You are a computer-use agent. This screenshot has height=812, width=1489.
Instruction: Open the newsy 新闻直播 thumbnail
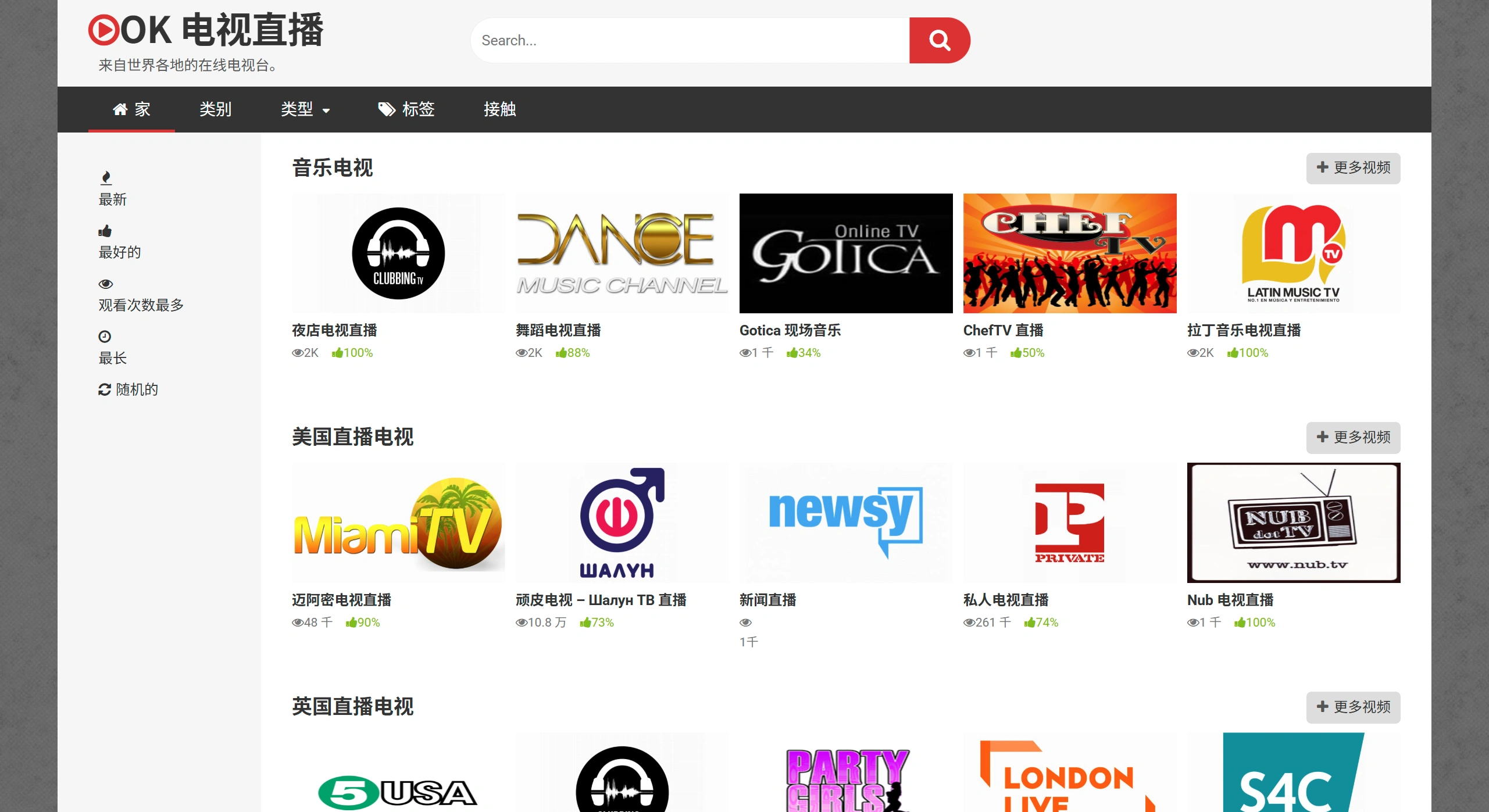click(845, 523)
